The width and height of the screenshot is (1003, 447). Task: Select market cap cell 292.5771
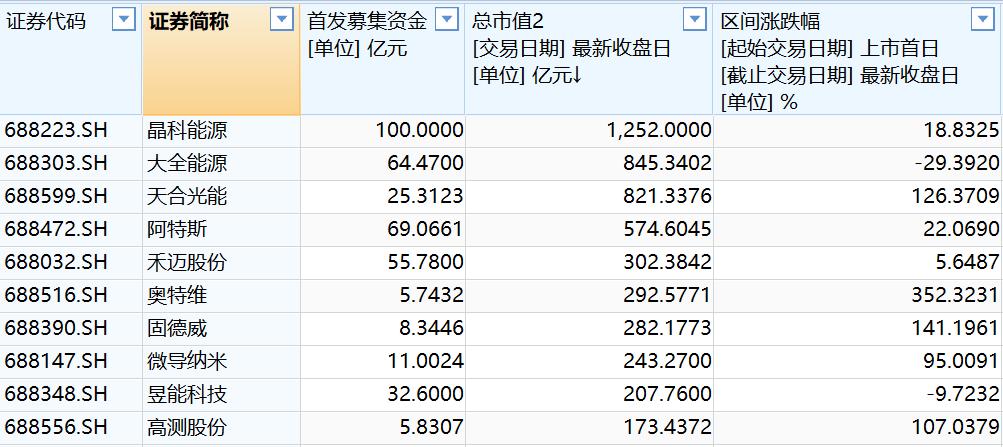click(589, 295)
